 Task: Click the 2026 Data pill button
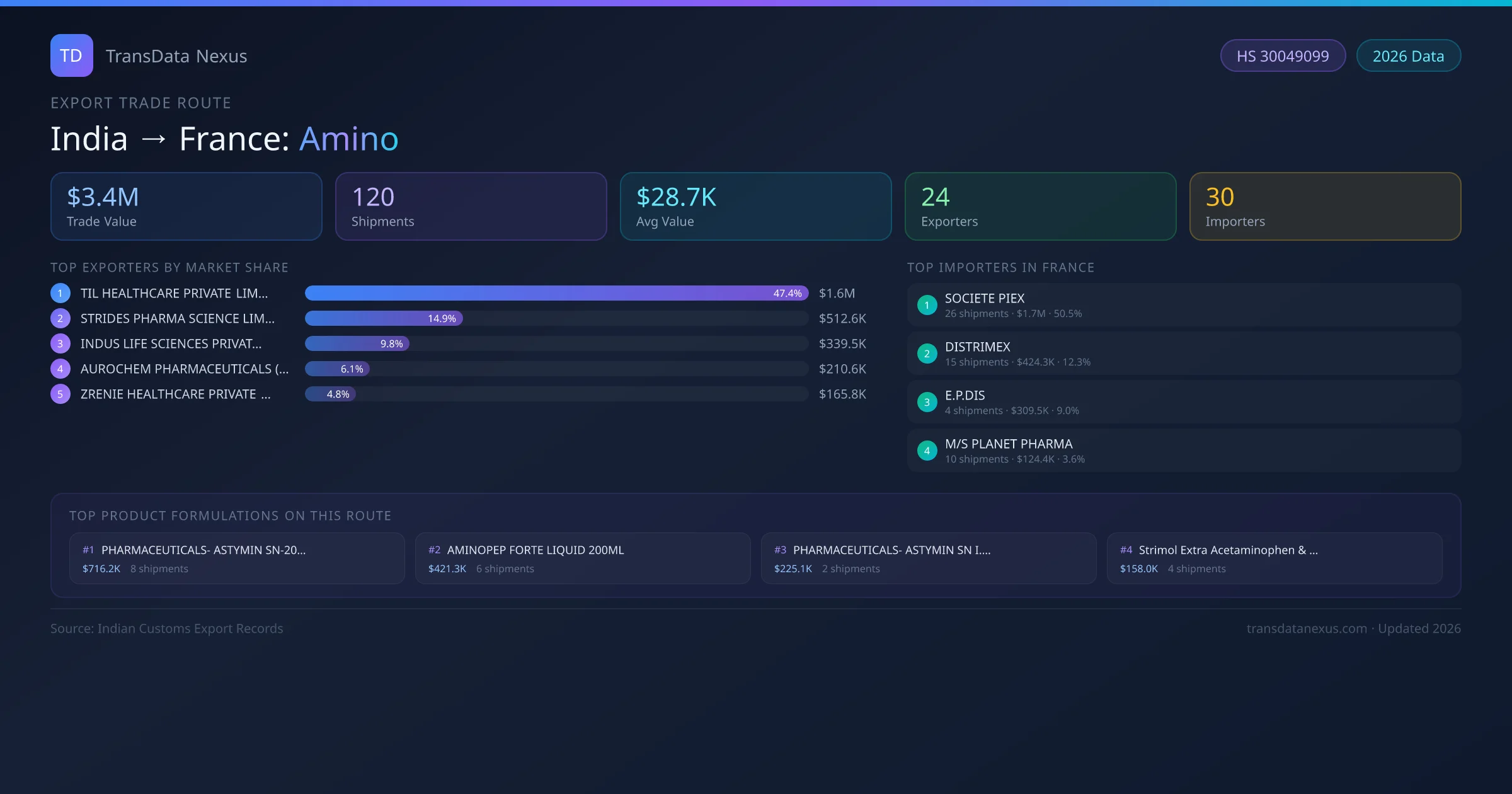pyautogui.click(x=1408, y=56)
